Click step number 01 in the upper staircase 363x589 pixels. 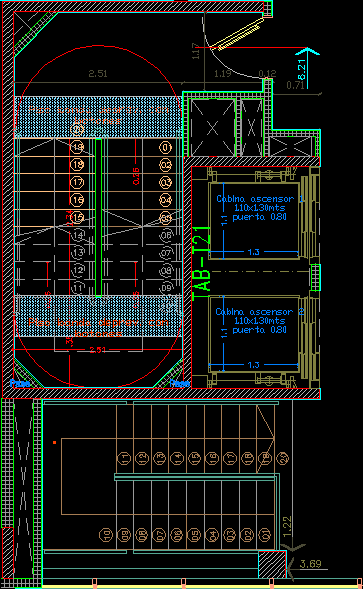tap(165, 148)
